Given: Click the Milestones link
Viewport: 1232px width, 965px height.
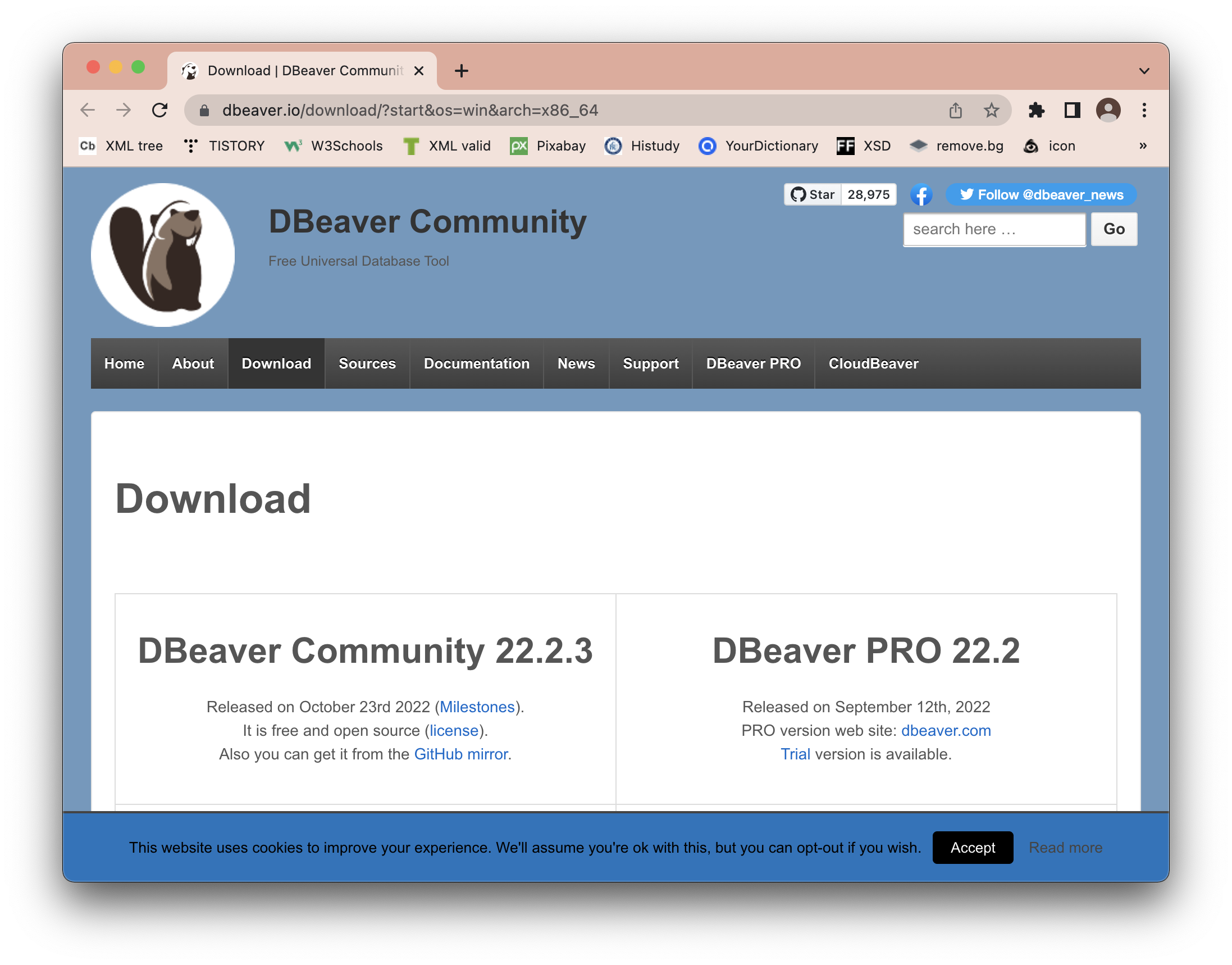Looking at the screenshot, I should point(477,707).
